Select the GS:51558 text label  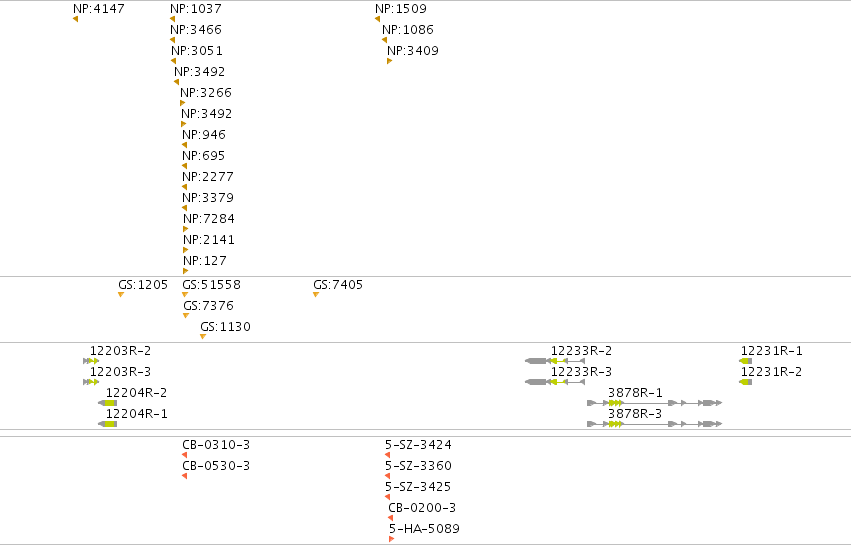coord(212,285)
